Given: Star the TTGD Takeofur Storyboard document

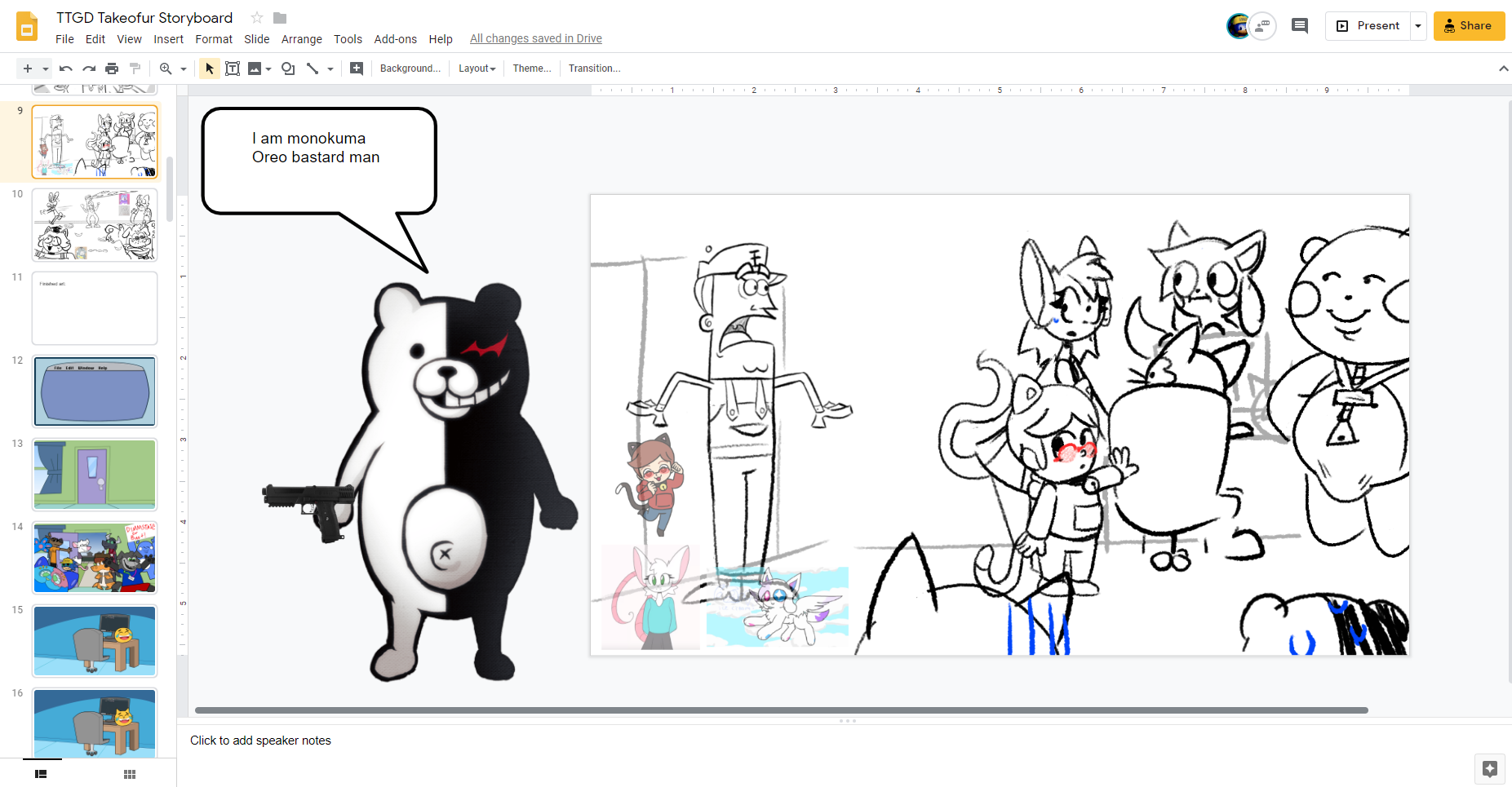Looking at the screenshot, I should click(x=257, y=18).
